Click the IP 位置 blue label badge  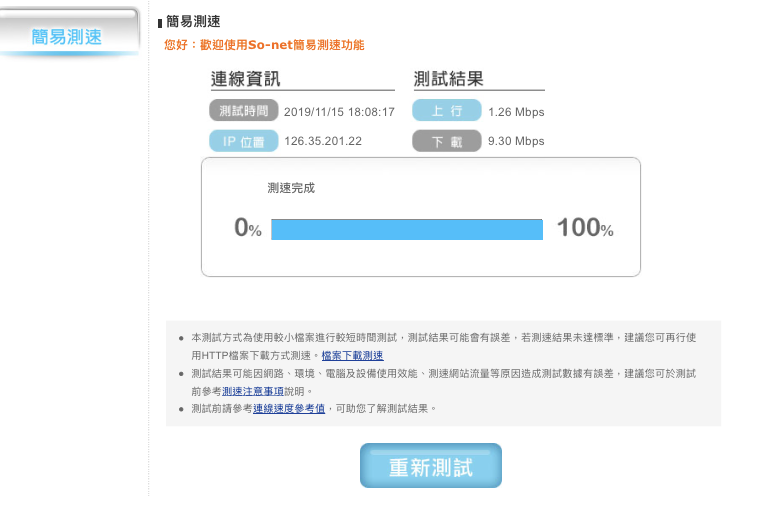point(244,141)
